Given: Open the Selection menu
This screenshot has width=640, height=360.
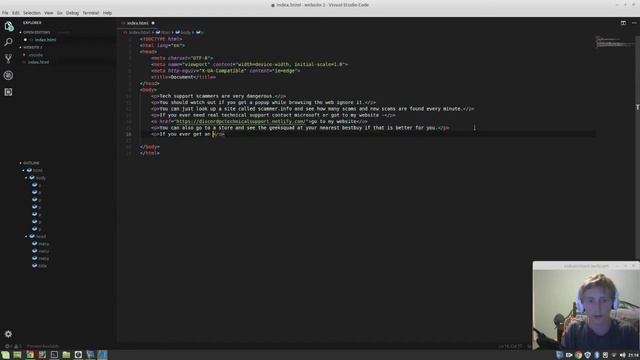Looking at the screenshot, I should pos(31,13).
